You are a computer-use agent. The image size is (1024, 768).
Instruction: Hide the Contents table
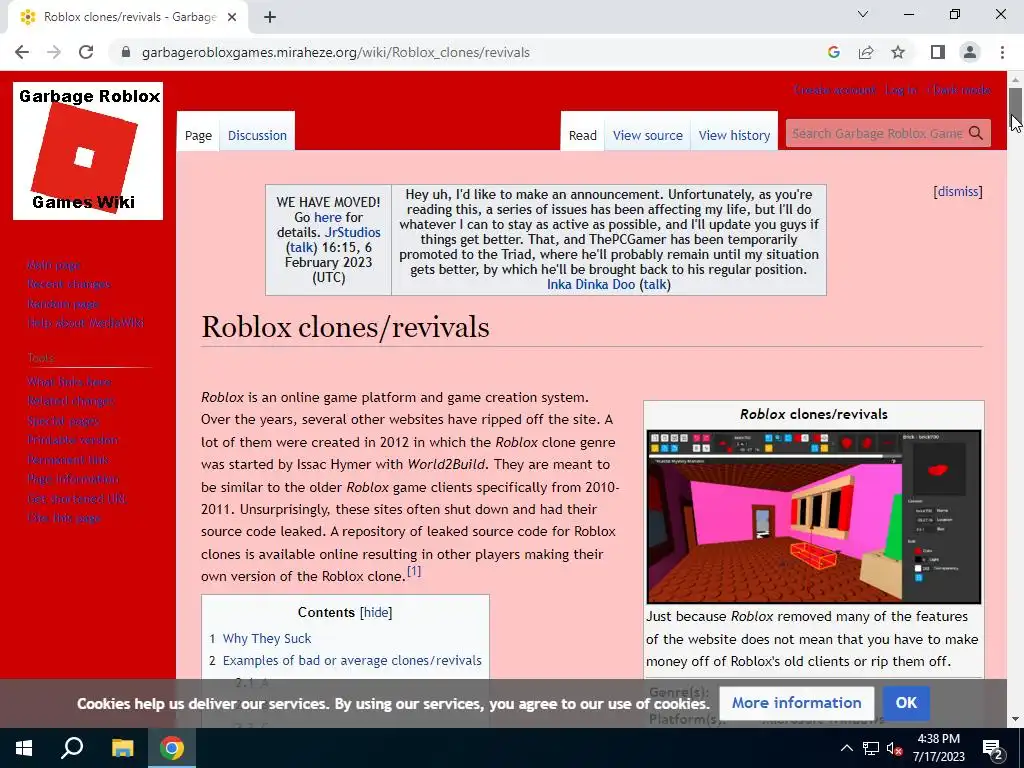(376, 613)
